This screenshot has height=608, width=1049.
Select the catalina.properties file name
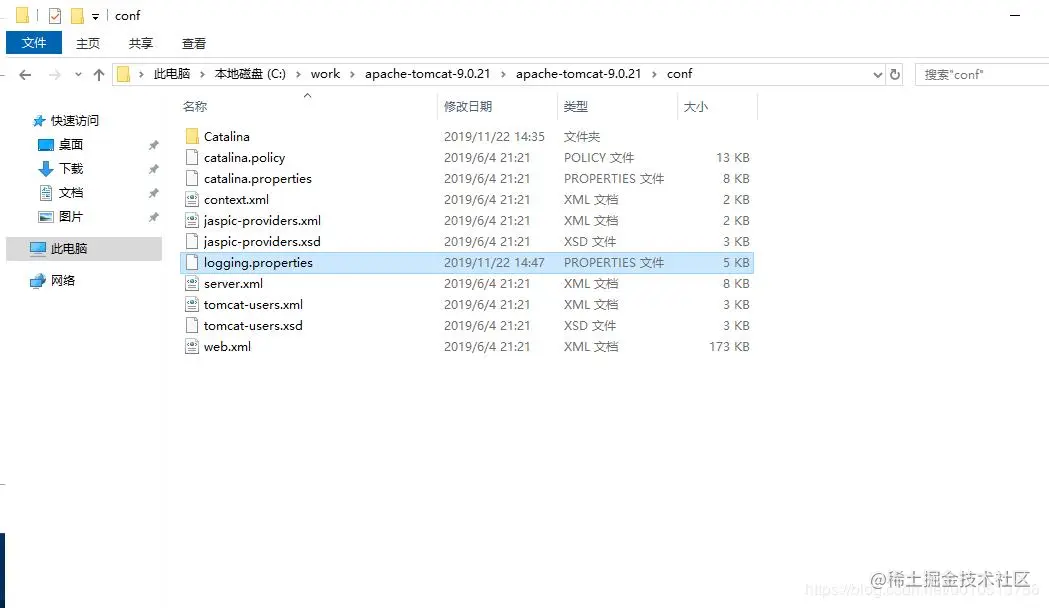click(x=258, y=179)
